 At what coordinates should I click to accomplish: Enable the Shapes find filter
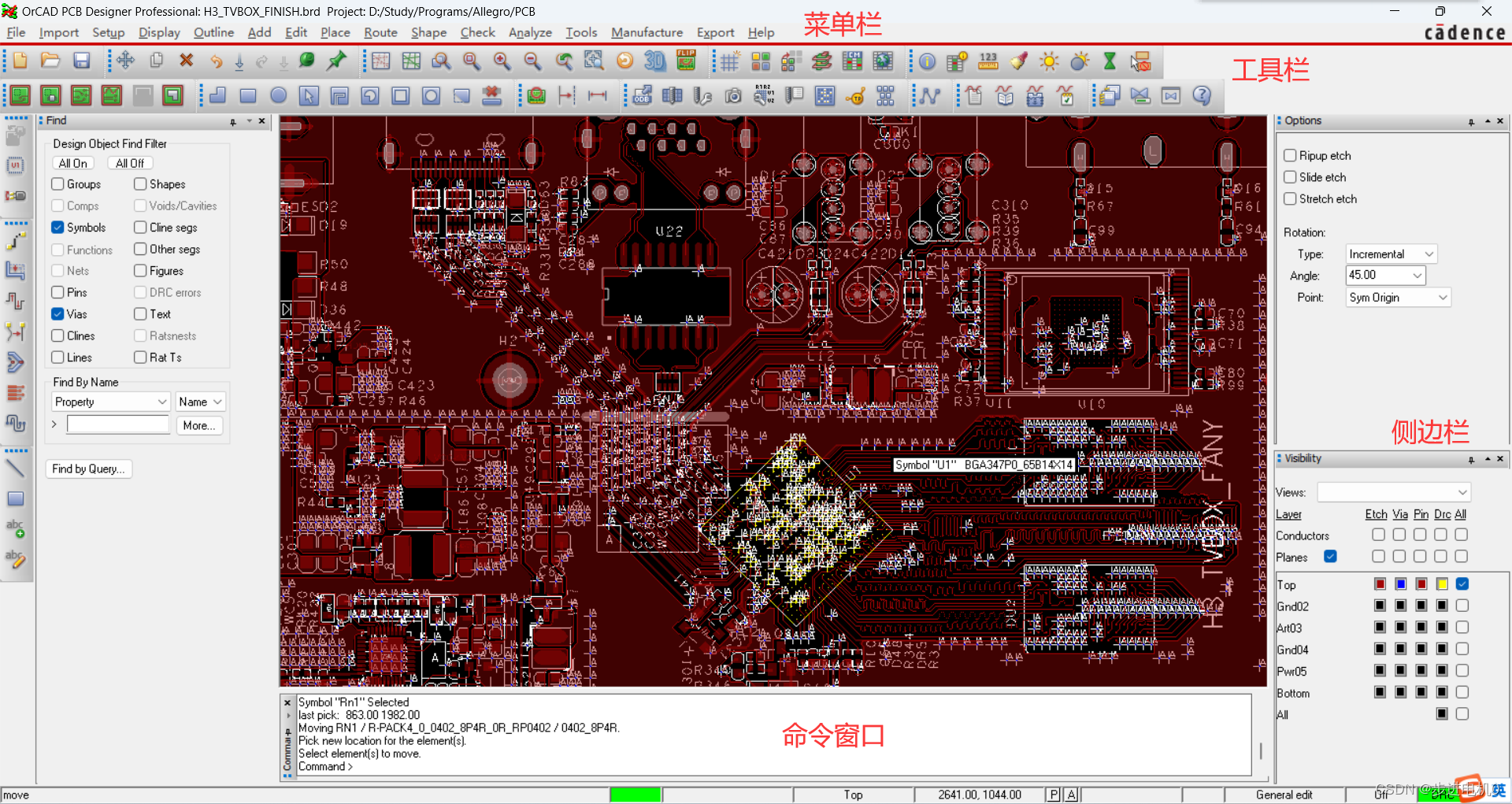[x=140, y=184]
